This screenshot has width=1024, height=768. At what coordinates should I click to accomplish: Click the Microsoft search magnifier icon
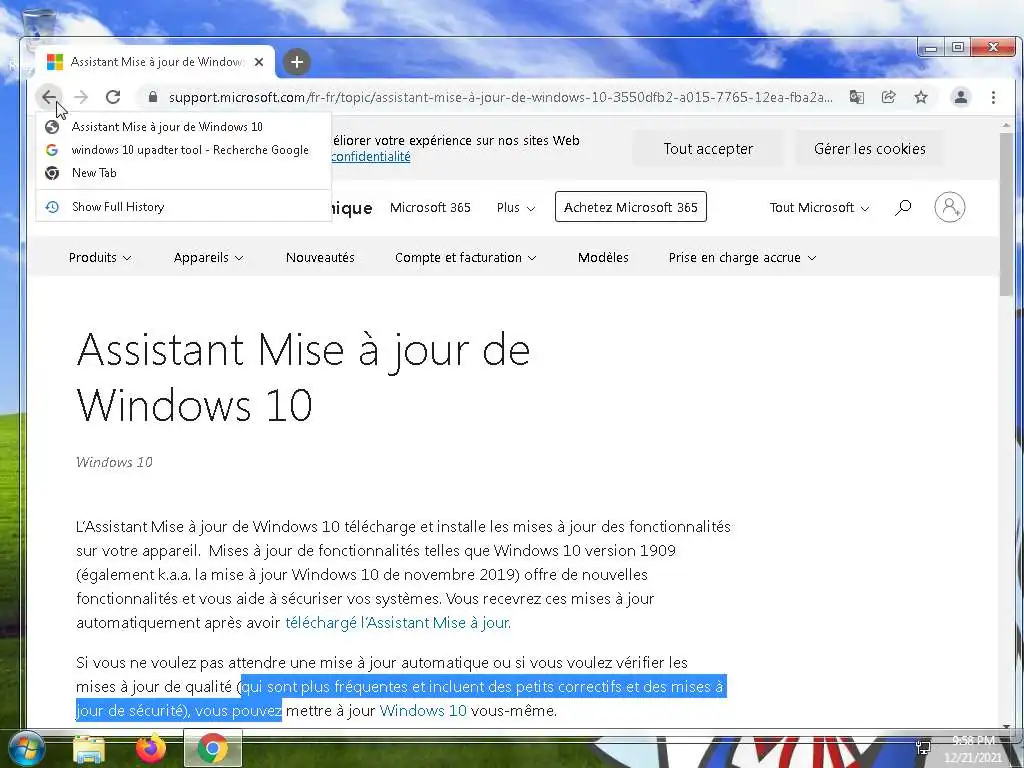903,208
